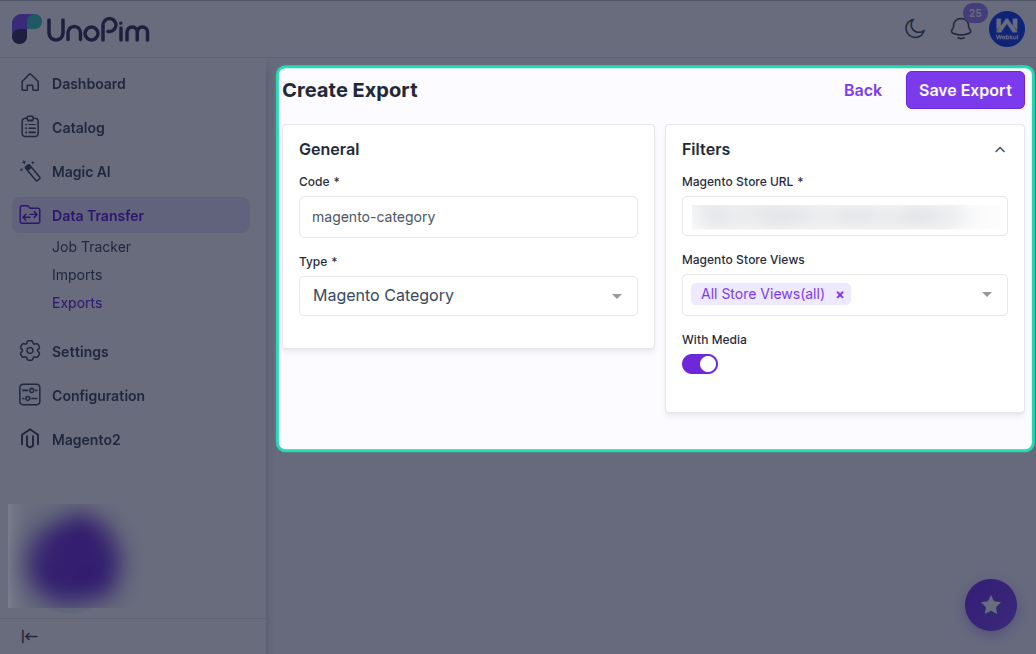Collapse the sidebar with arrow icon
This screenshot has width=1036, height=654.
pyautogui.click(x=30, y=636)
